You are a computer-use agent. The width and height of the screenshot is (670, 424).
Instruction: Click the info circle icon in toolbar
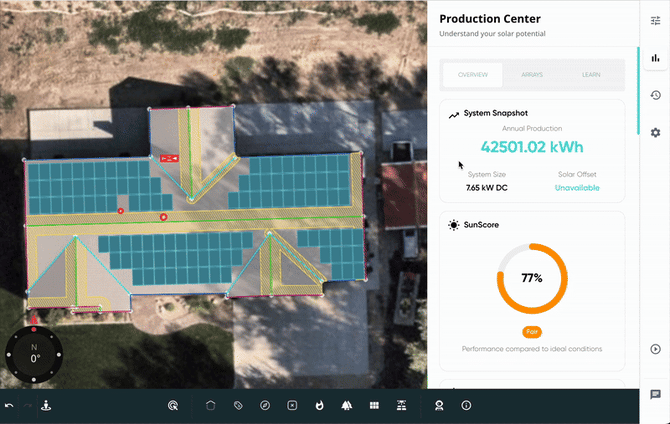pos(466,405)
